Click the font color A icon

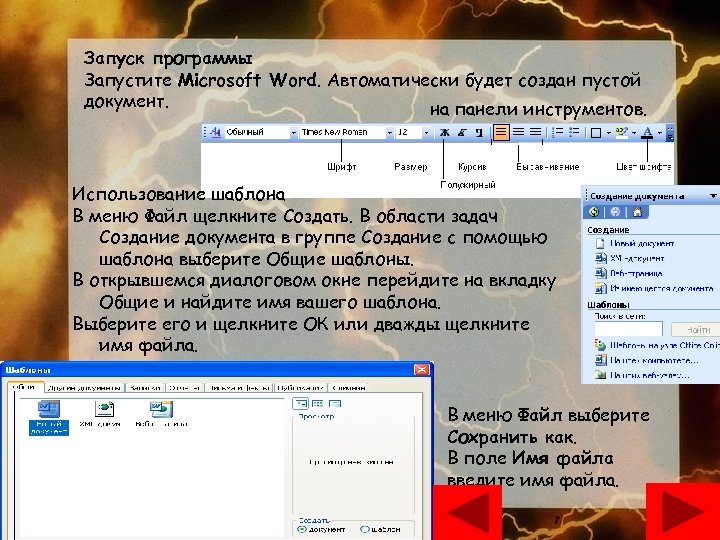click(x=647, y=132)
